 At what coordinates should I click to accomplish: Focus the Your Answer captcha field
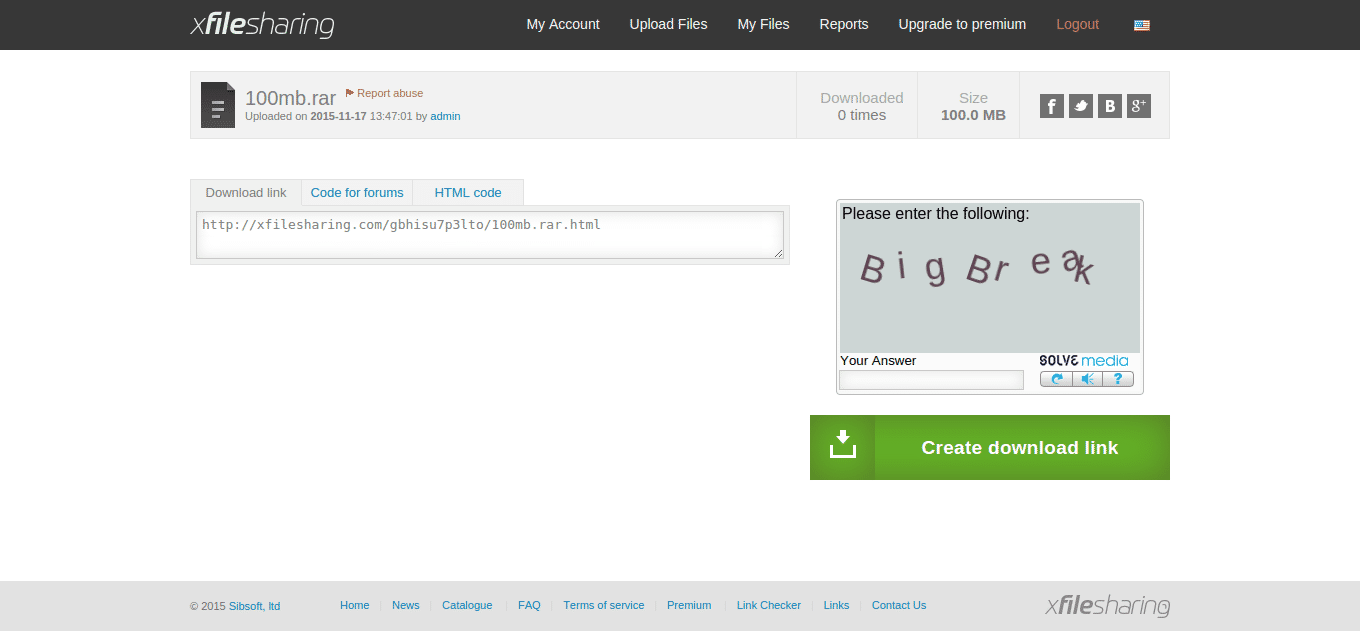[x=931, y=380]
